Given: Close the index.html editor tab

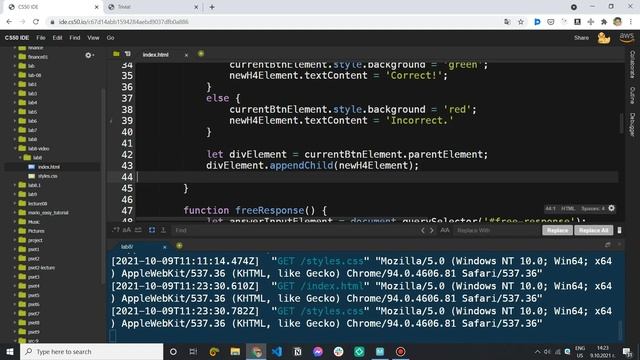Looking at the screenshot, I should pos(186,55).
